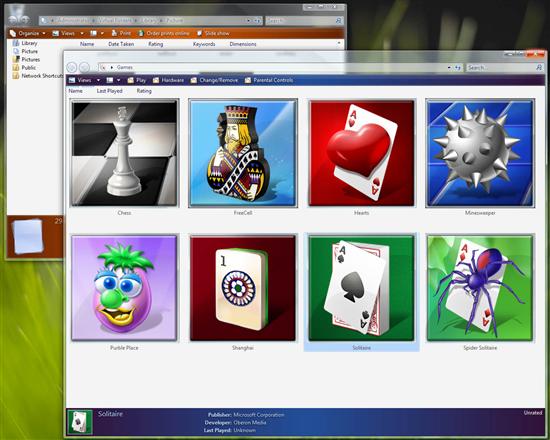The width and height of the screenshot is (550, 440).
Task: Sort by Dimensions column in Pictures window
Action: pos(243,44)
